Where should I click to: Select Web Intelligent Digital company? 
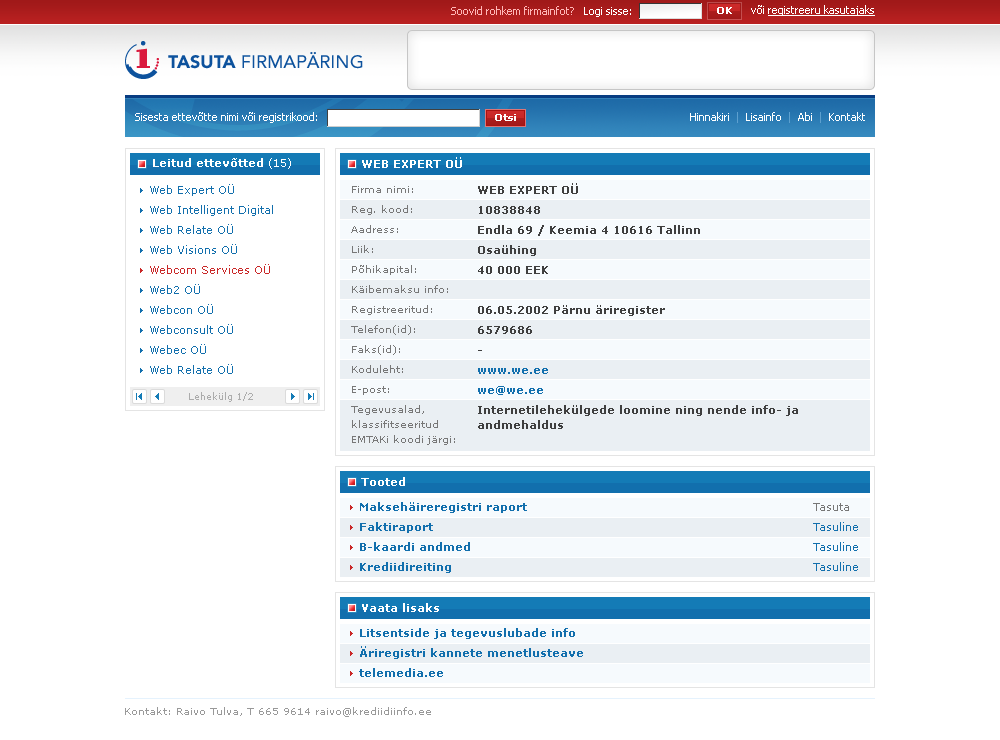(212, 210)
